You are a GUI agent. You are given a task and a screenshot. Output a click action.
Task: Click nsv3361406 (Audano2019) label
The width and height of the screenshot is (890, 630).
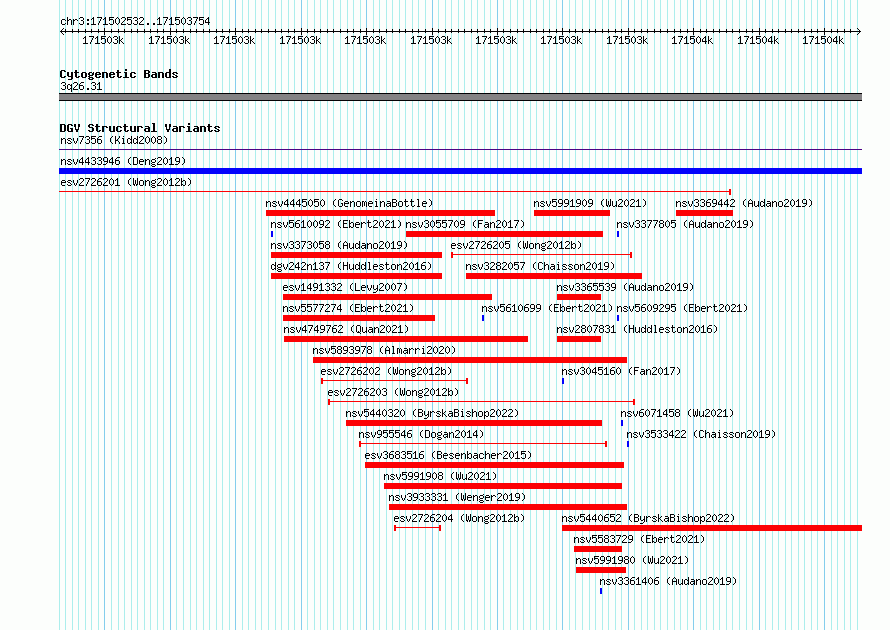click(x=668, y=581)
